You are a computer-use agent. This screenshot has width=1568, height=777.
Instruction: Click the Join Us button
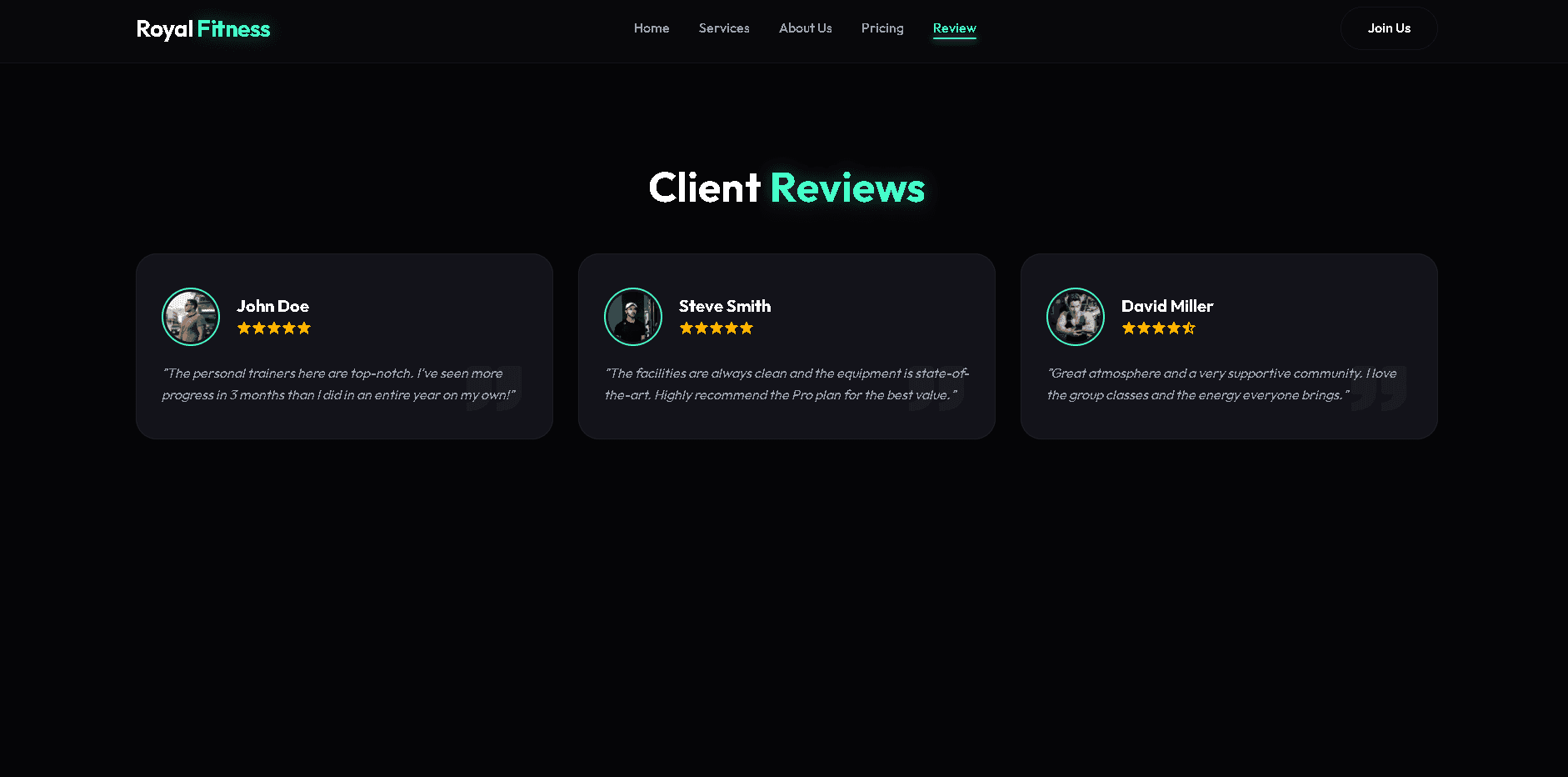(1389, 28)
